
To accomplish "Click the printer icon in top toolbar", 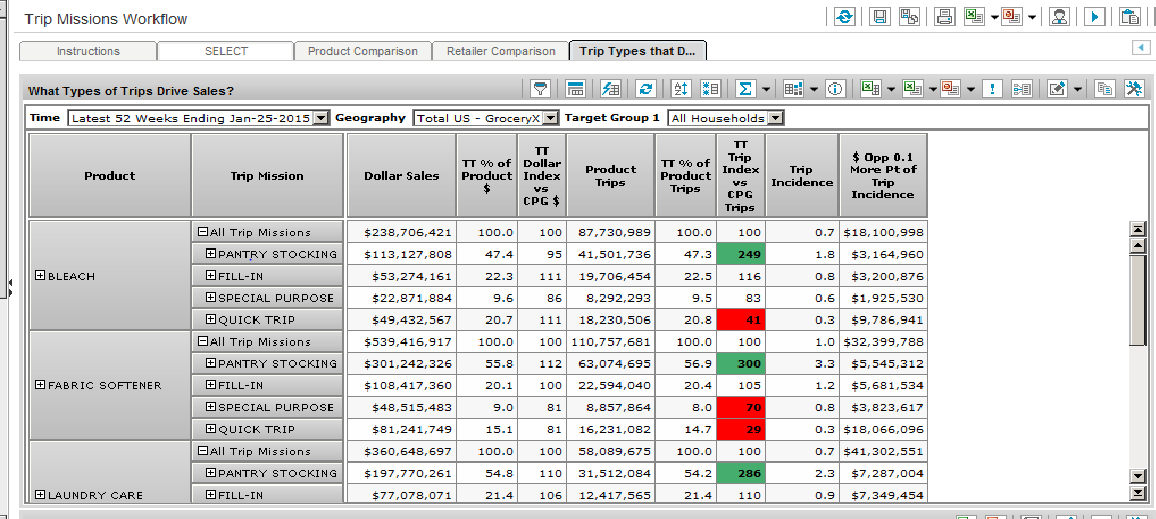I will pyautogui.click(x=943, y=17).
